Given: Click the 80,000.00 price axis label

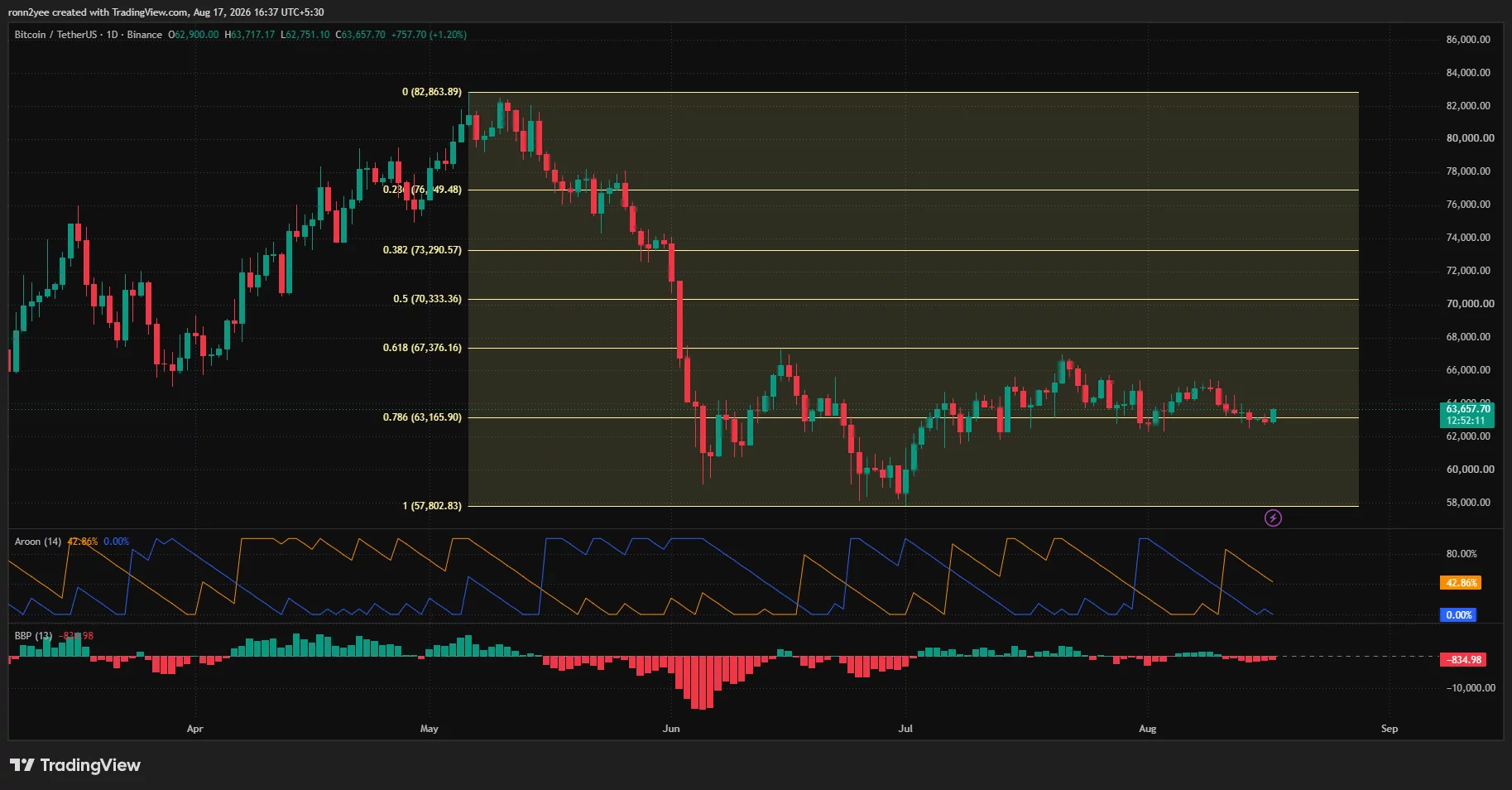Looking at the screenshot, I should (1470, 138).
